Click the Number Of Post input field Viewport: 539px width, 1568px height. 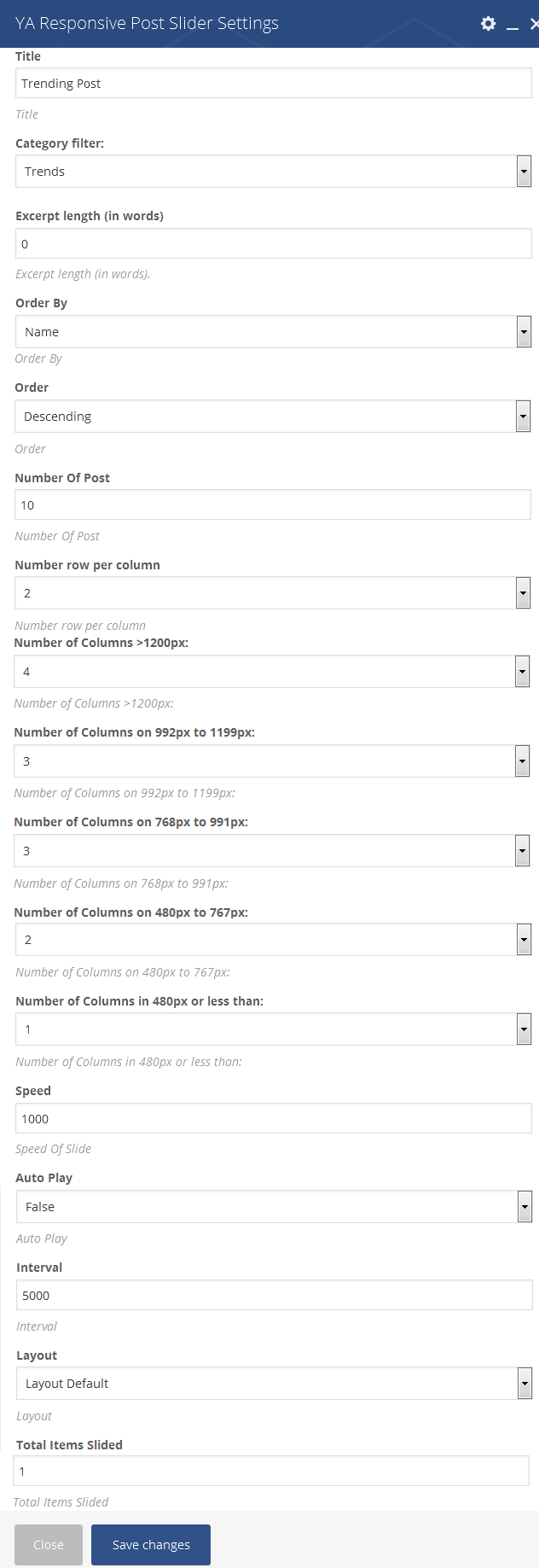point(273,505)
